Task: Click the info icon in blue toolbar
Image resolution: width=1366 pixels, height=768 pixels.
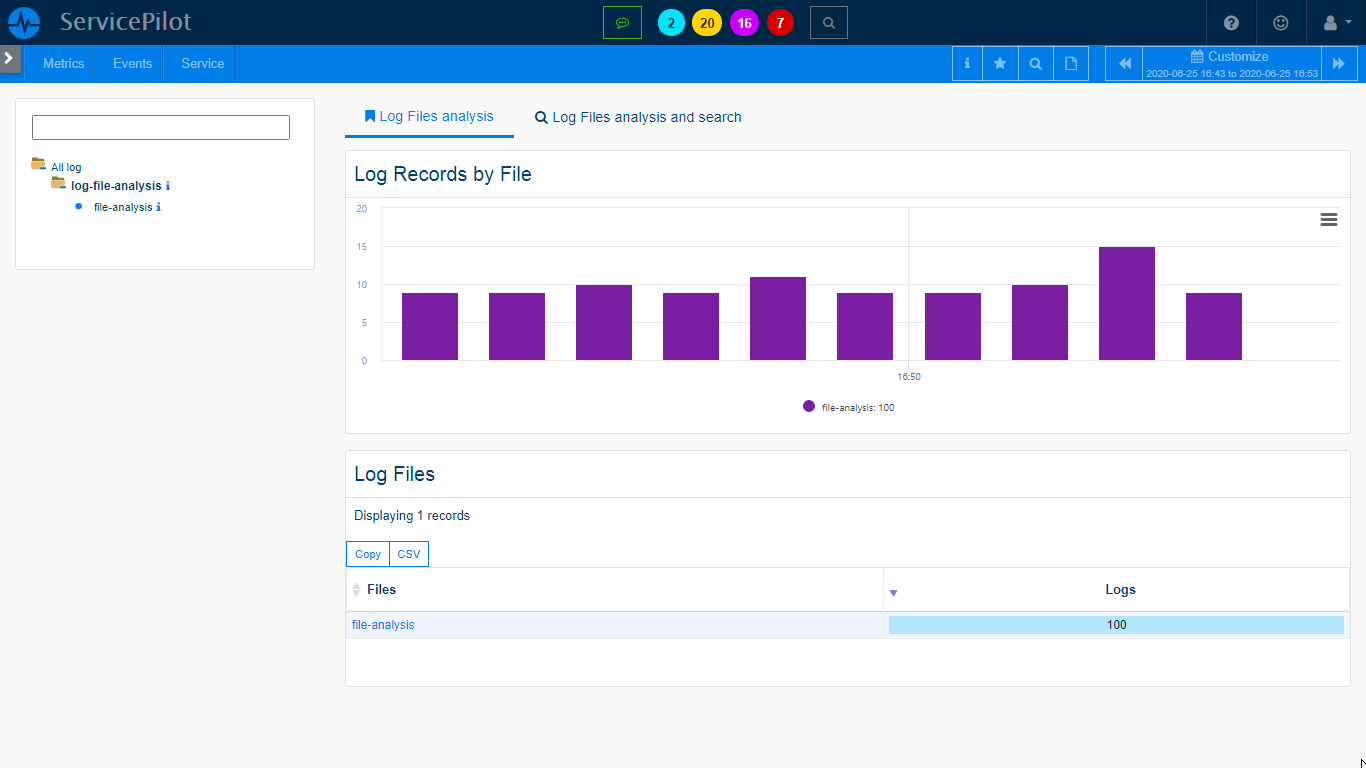Action: [967, 63]
